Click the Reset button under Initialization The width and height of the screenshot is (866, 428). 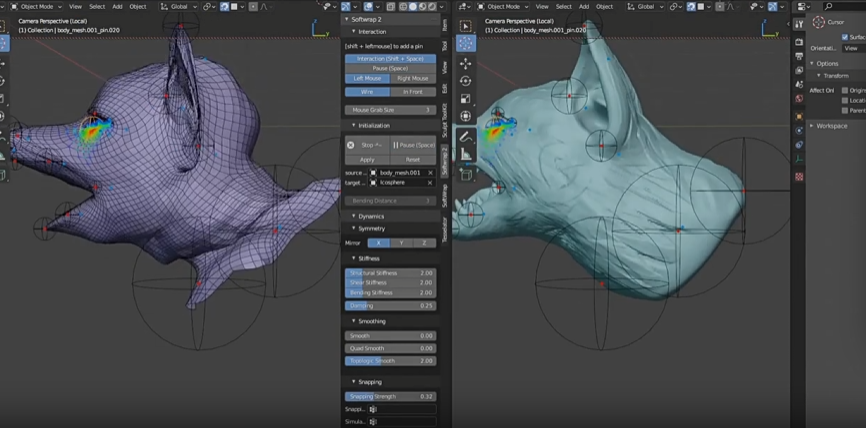[x=412, y=159]
